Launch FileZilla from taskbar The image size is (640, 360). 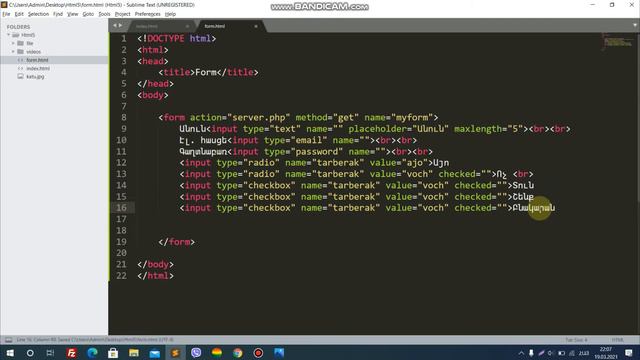pyautogui.click(x=71, y=353)
